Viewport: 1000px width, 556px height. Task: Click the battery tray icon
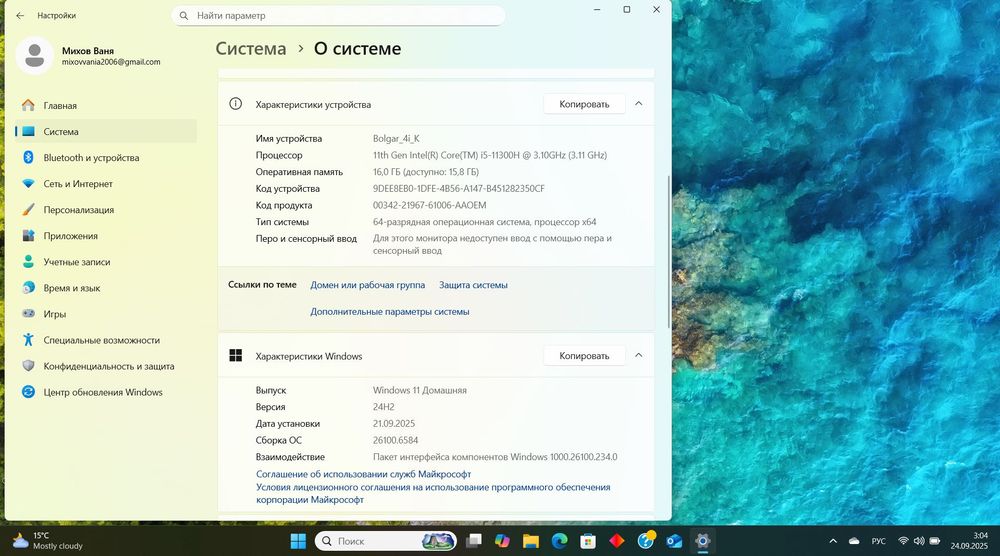coord(935,541)
